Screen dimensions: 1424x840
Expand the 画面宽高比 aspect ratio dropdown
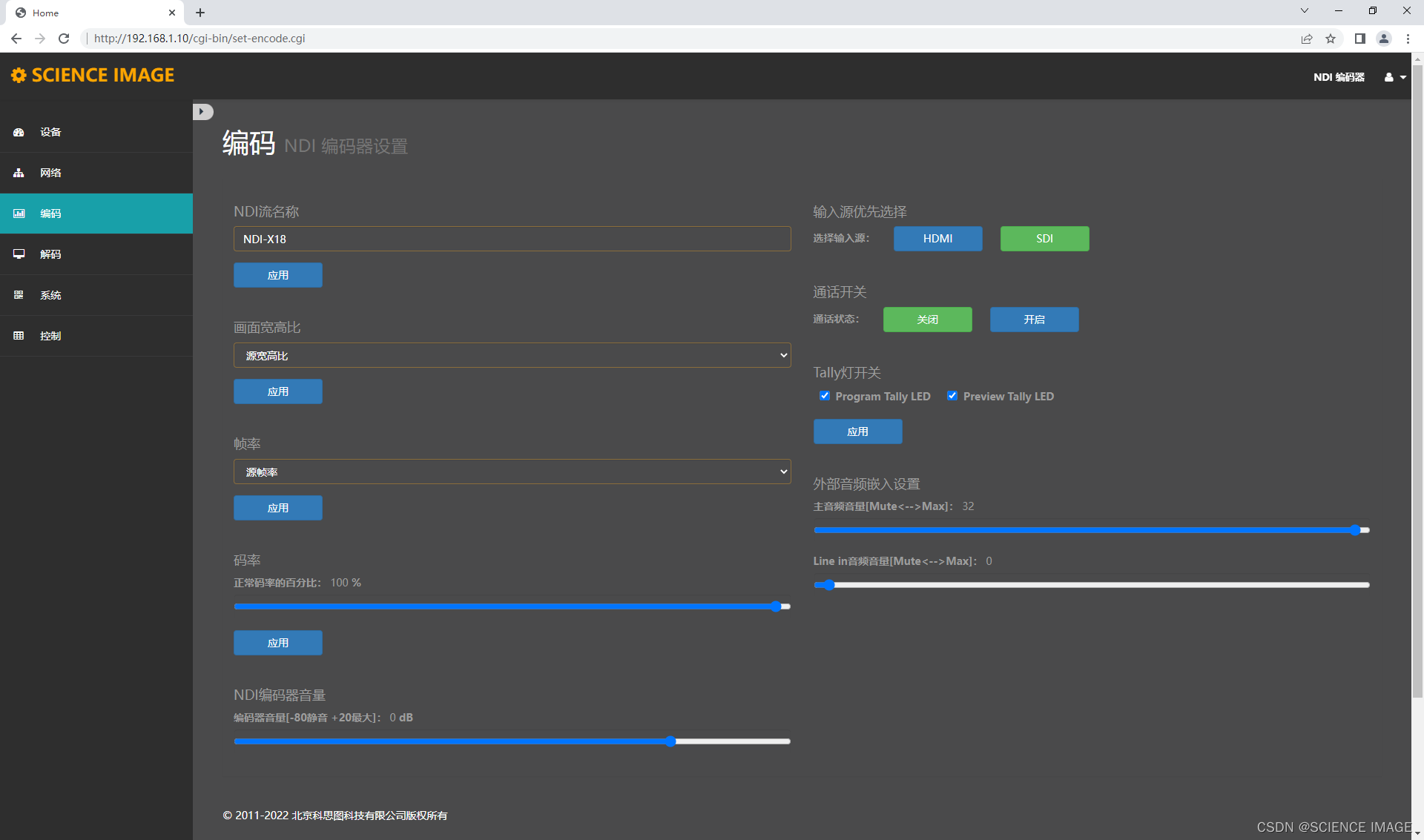512,355
